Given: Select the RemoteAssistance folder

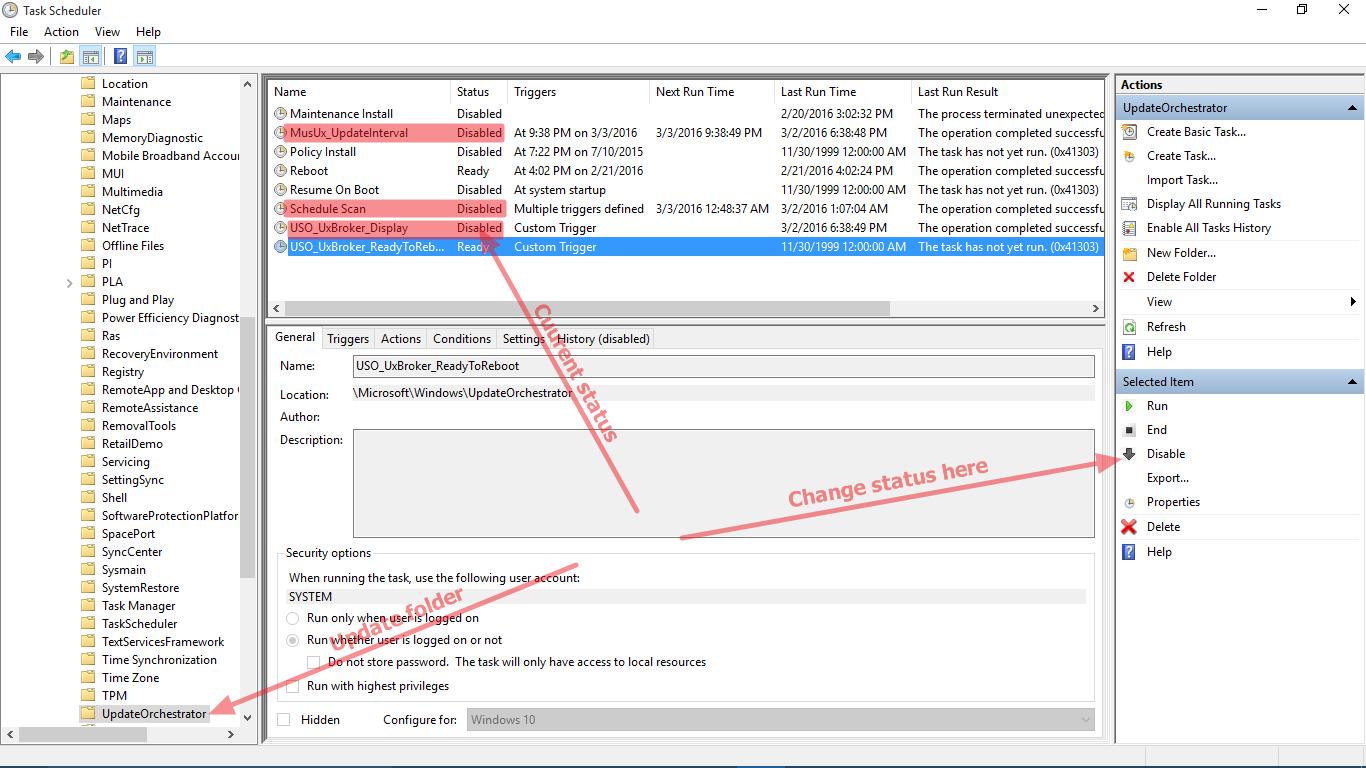Looking at the screenshot, I should click(x=150, y=408).
